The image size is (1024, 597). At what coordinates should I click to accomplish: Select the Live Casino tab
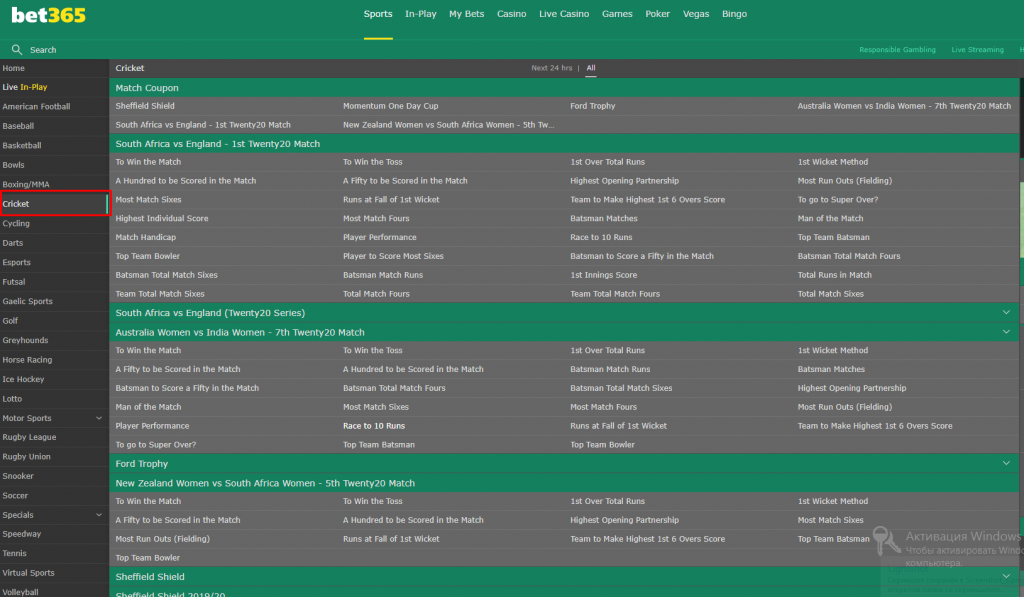[x=564, y=14]
